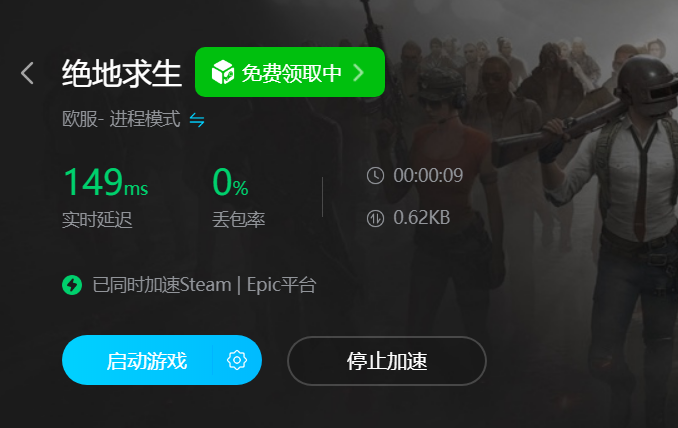
Task: Click the 绝地求生 game title
Action: [122, 73]
